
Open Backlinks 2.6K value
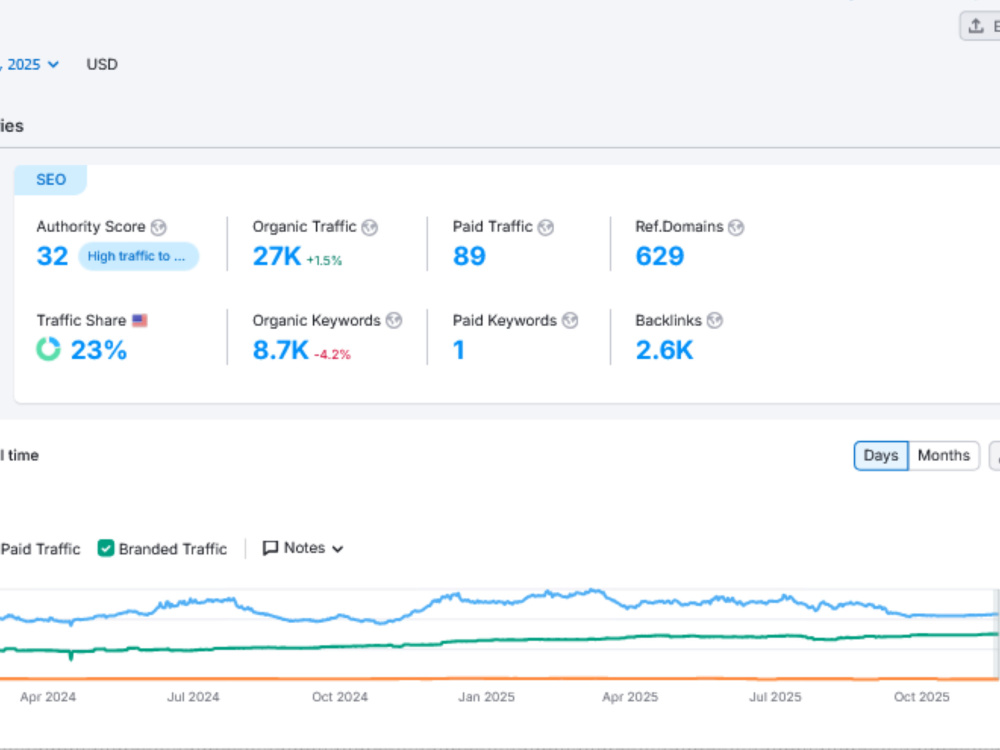[664, 349]
